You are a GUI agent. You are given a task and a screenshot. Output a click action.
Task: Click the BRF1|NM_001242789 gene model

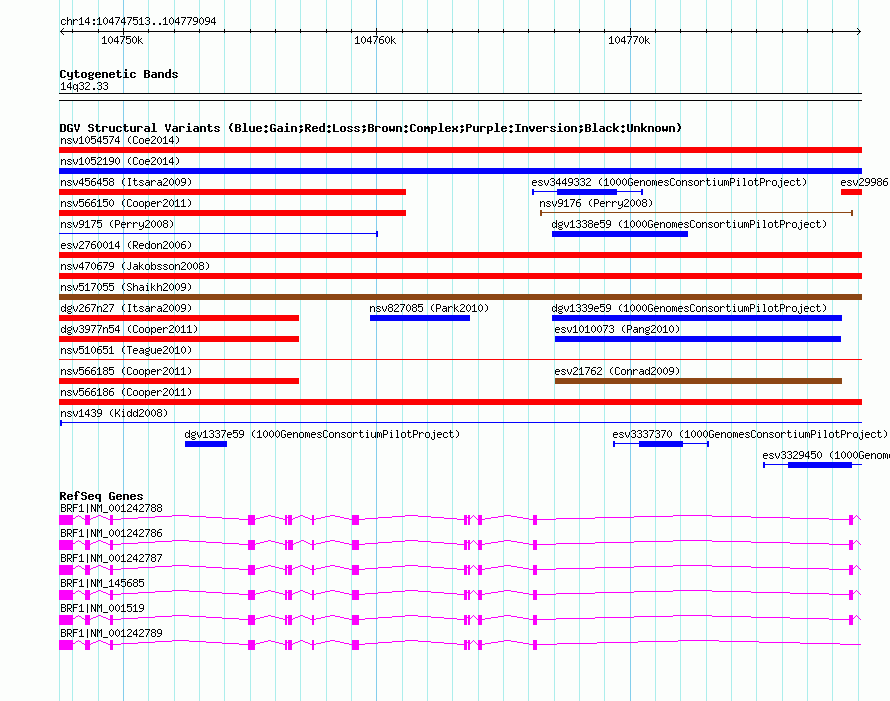tap(460, 645)
